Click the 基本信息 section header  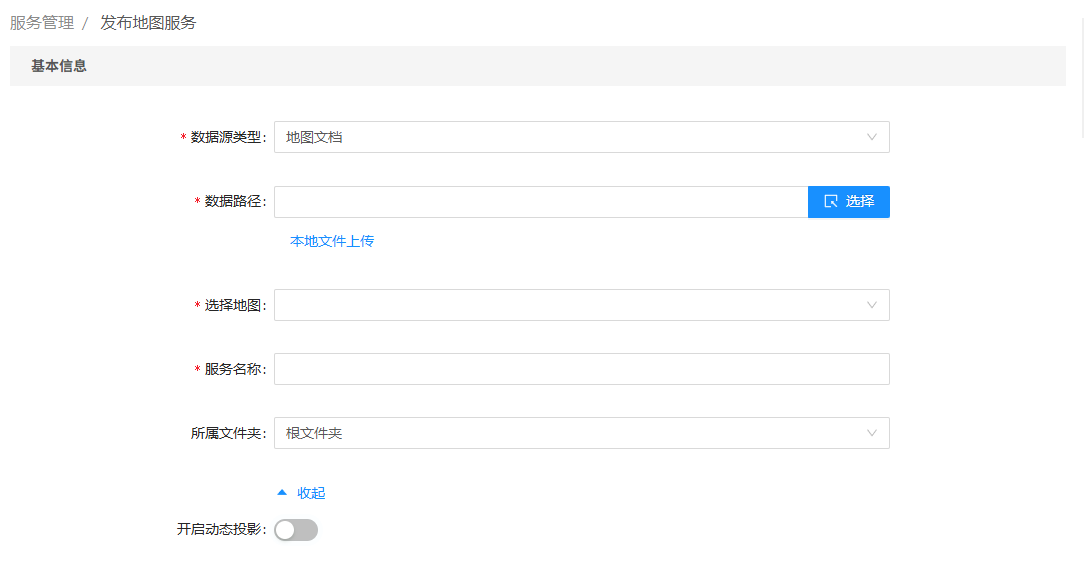click(x=59, y=66)
